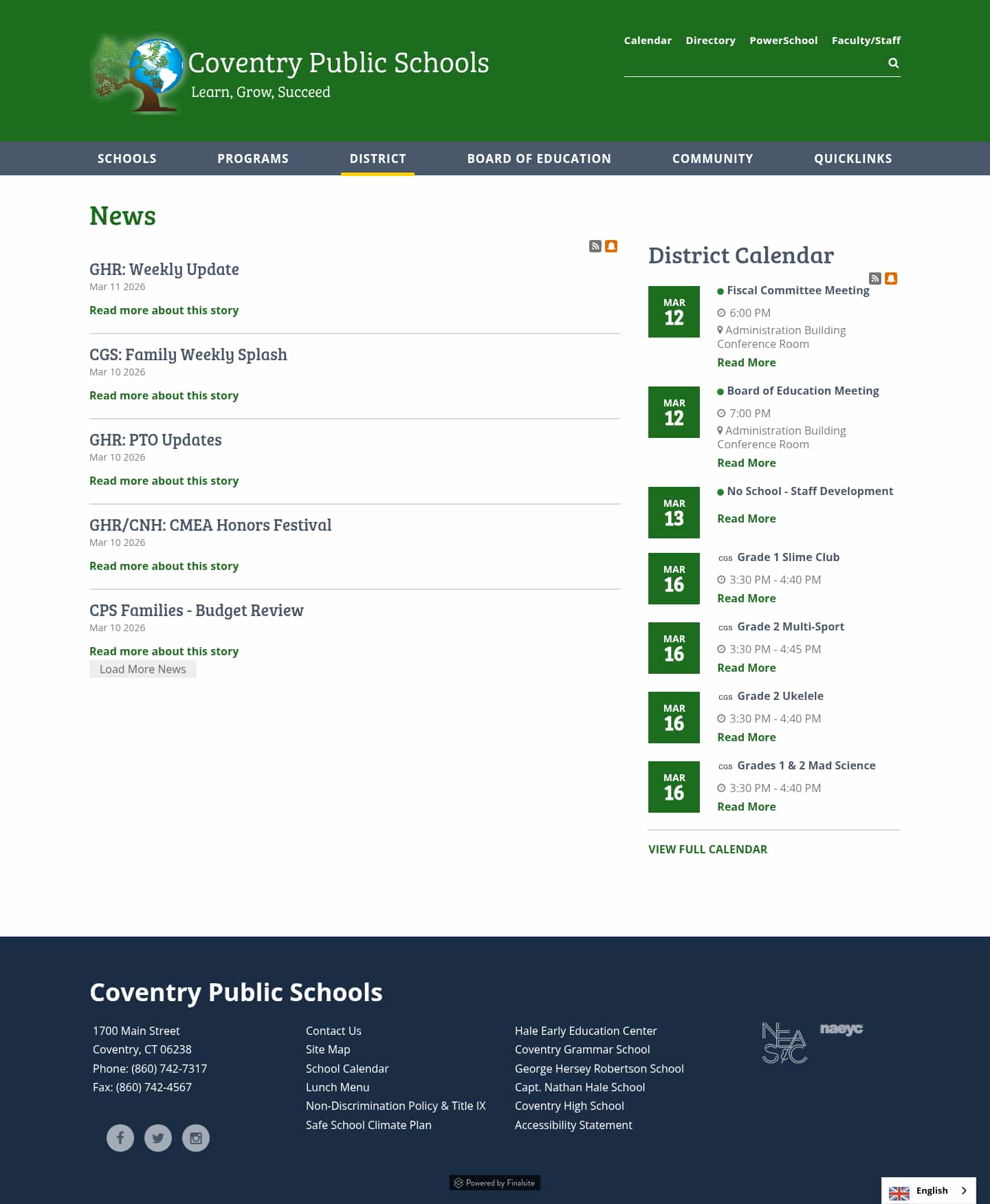990x1204 pixels.
Task: Open the Directory link
Action: point(710,41)
